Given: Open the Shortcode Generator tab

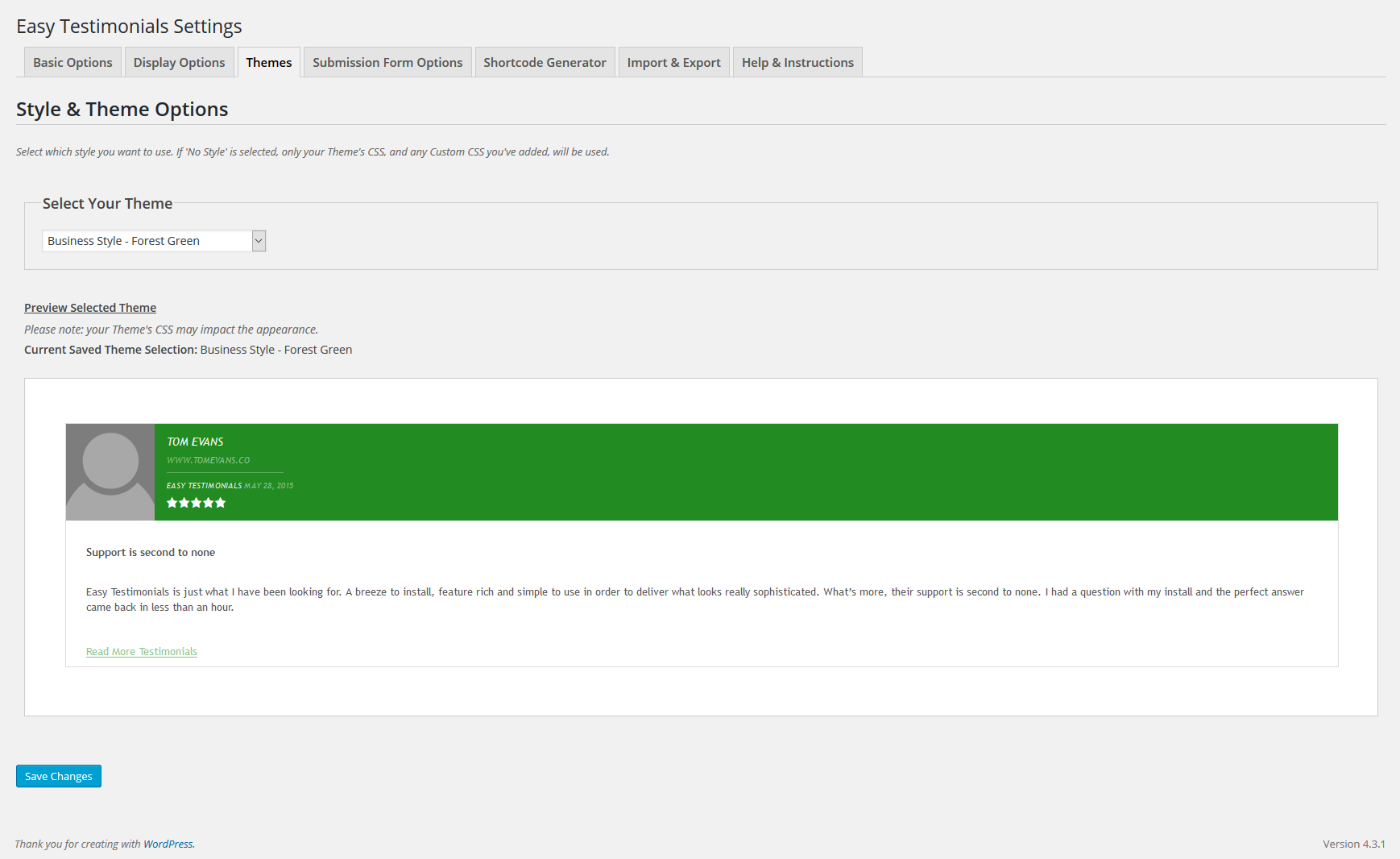Looking at the screenshot, I should (545, 63).
